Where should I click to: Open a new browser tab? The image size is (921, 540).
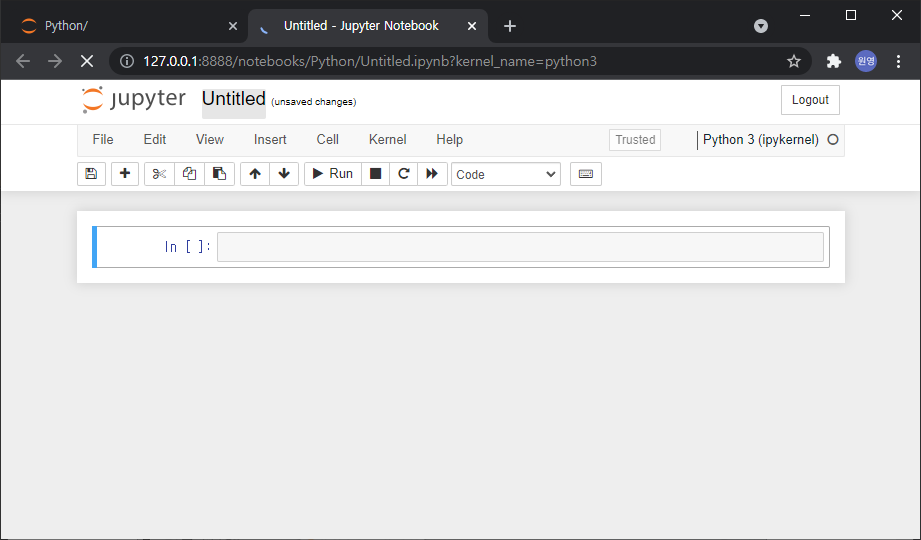click(510, 26)
